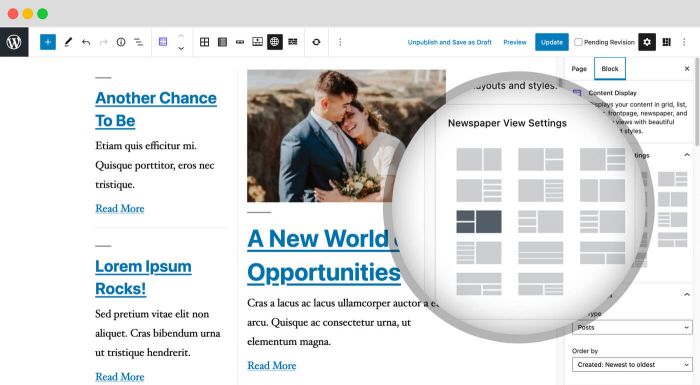
Task: Click Unpublish and Save as Draft
Action: (450, 42)
